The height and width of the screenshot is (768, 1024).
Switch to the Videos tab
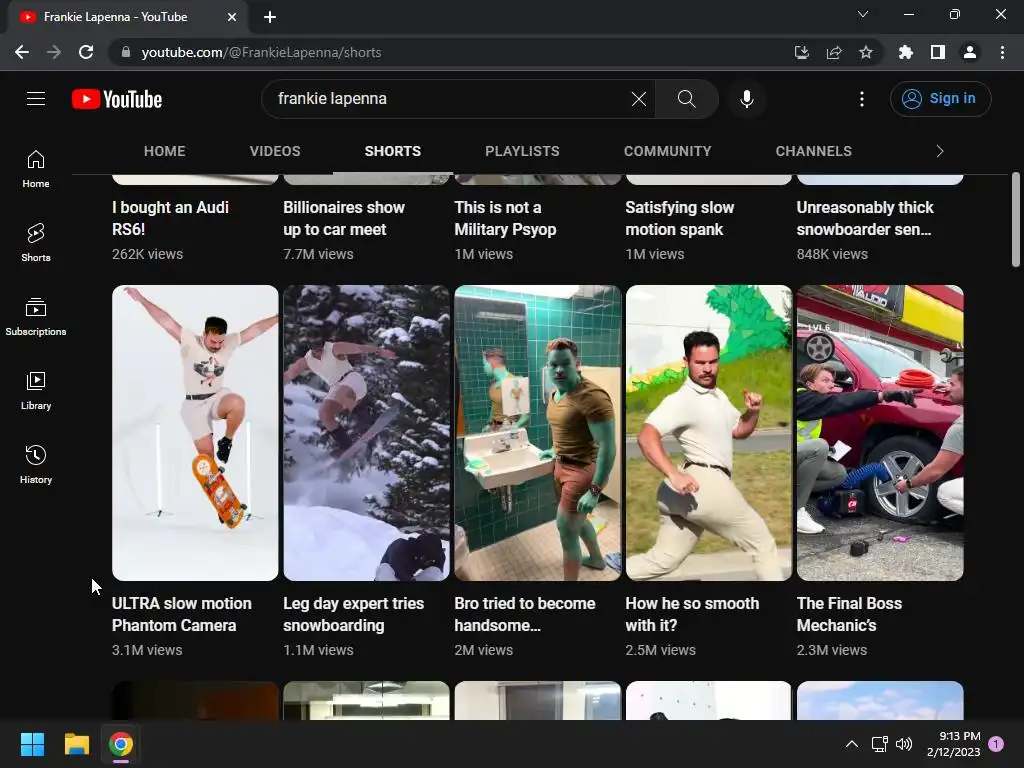[x=275, y=151]
